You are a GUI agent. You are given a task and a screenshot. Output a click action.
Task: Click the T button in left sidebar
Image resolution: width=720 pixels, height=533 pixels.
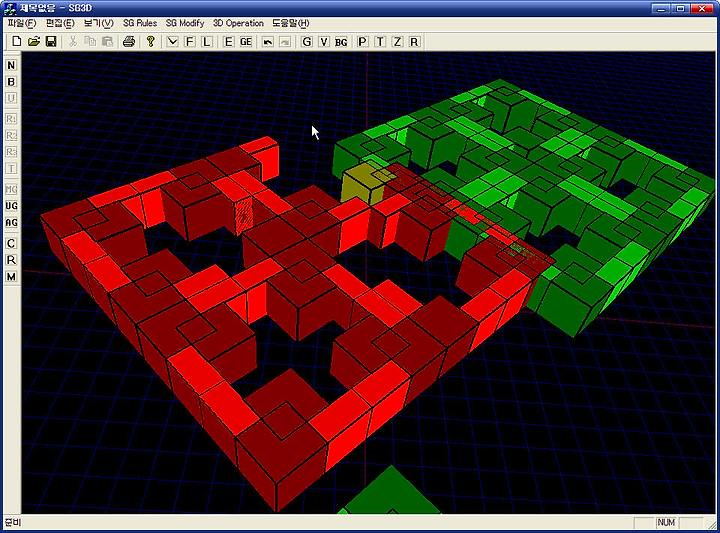11,168
